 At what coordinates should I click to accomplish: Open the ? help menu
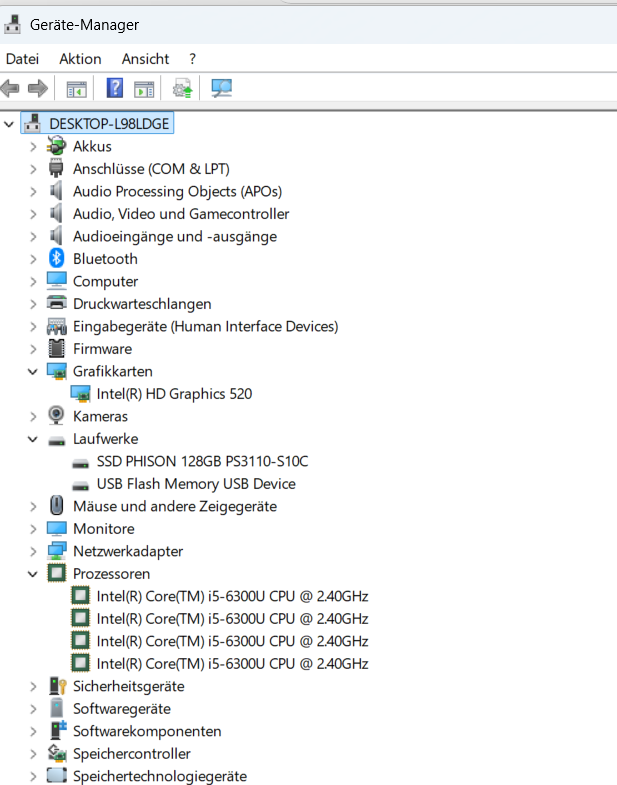[193, 59]
